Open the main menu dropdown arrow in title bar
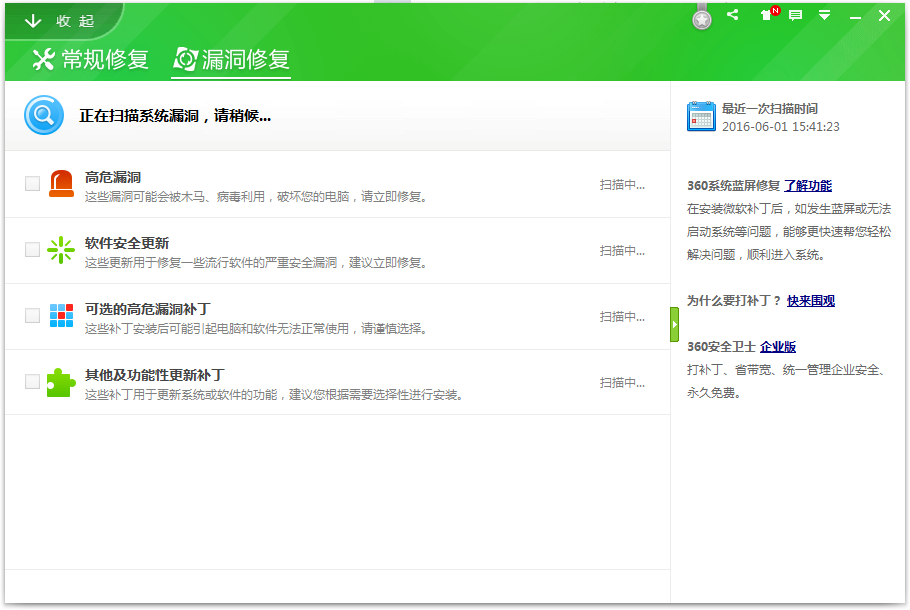 (x=824, y=15)
